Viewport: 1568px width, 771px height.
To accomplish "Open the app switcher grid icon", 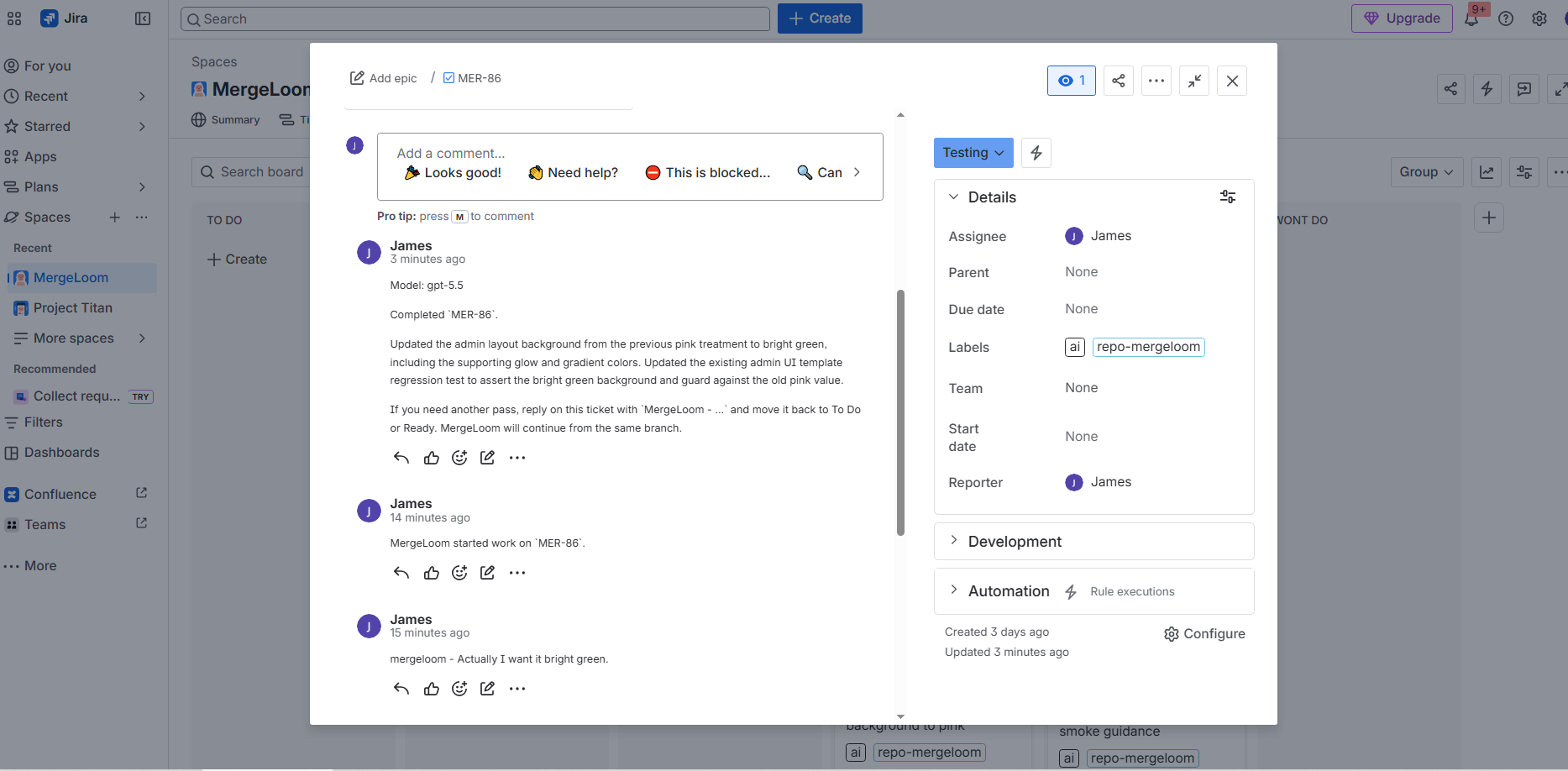I will (x=14, y=18).
